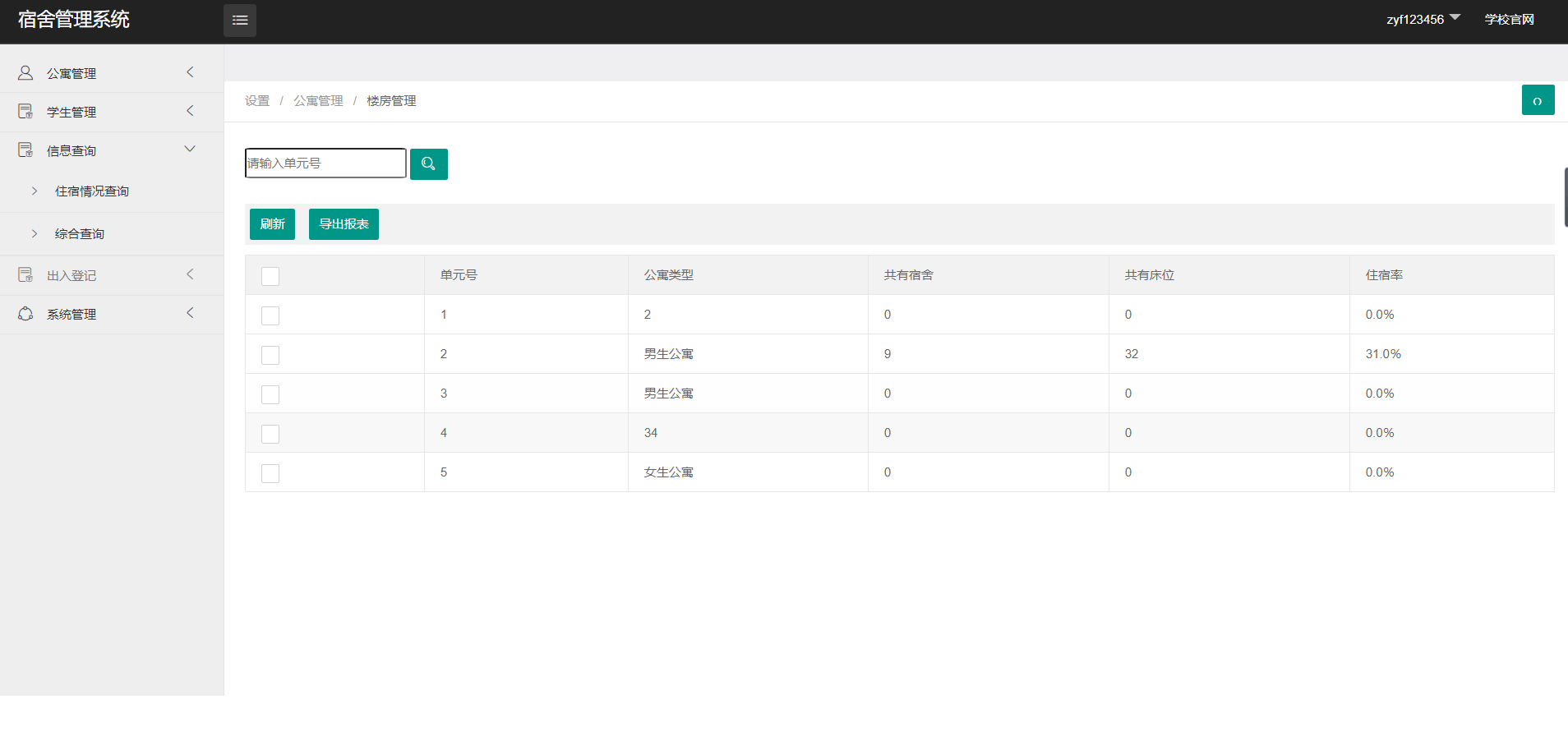Check the checkbox for unit 2 row
Viewport: 1568px width, 732px height.
[270, 355]
